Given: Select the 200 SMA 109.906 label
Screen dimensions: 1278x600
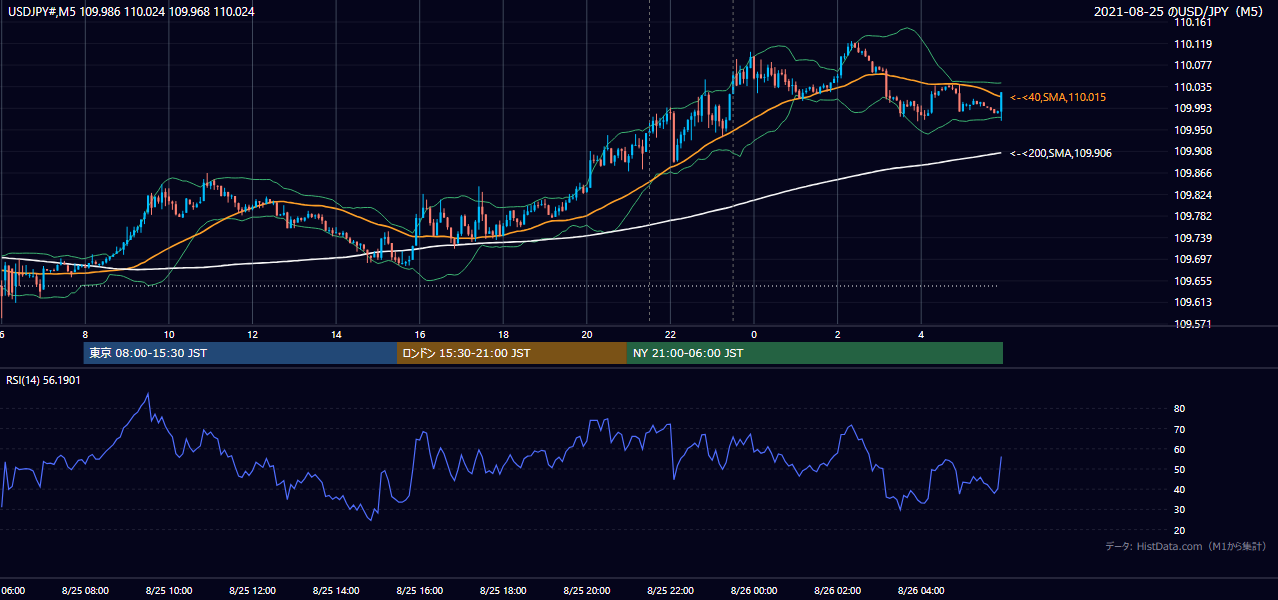Looking at the screenshot, I should point(1060,153).
